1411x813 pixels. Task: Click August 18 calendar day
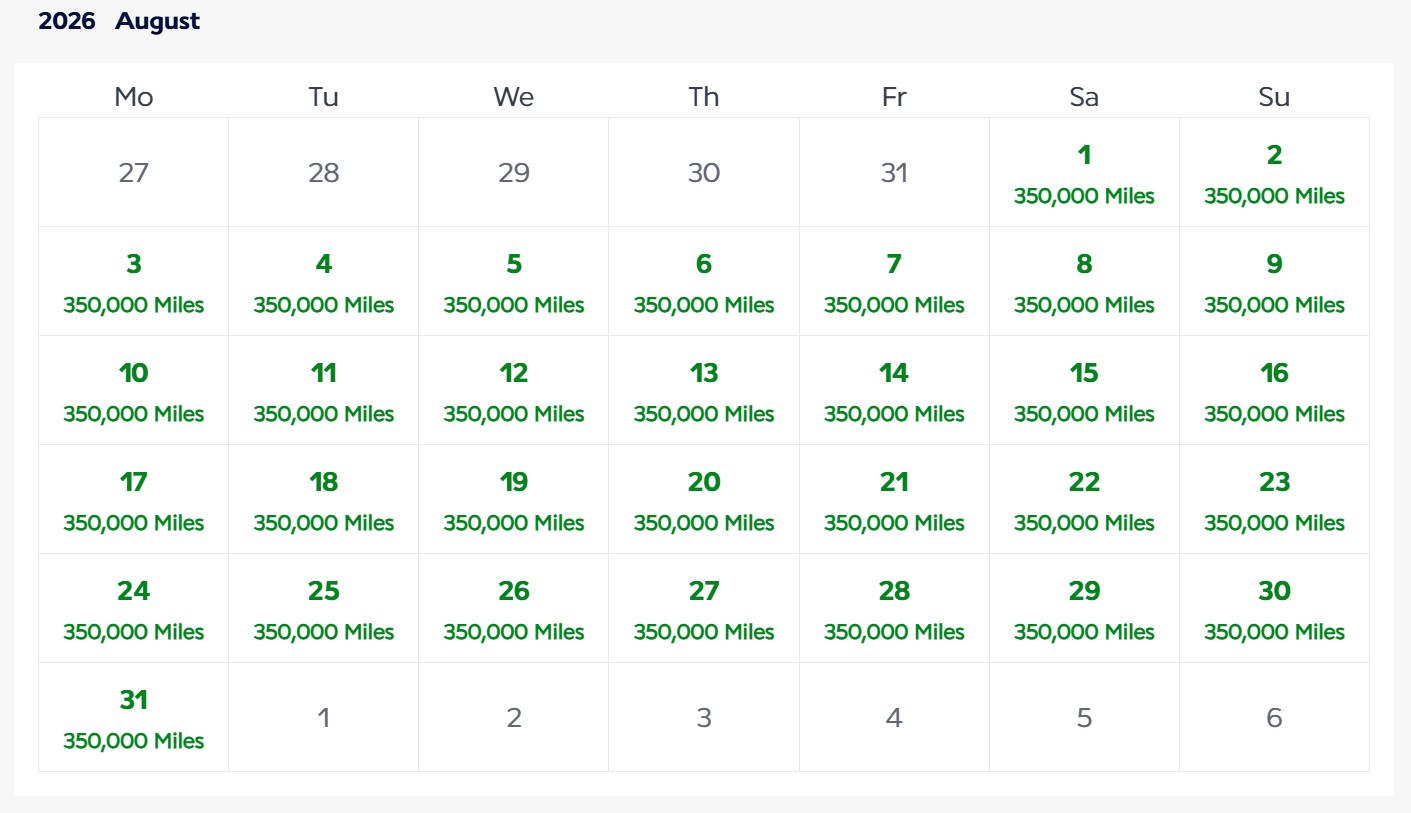click(x=324, y=500)
